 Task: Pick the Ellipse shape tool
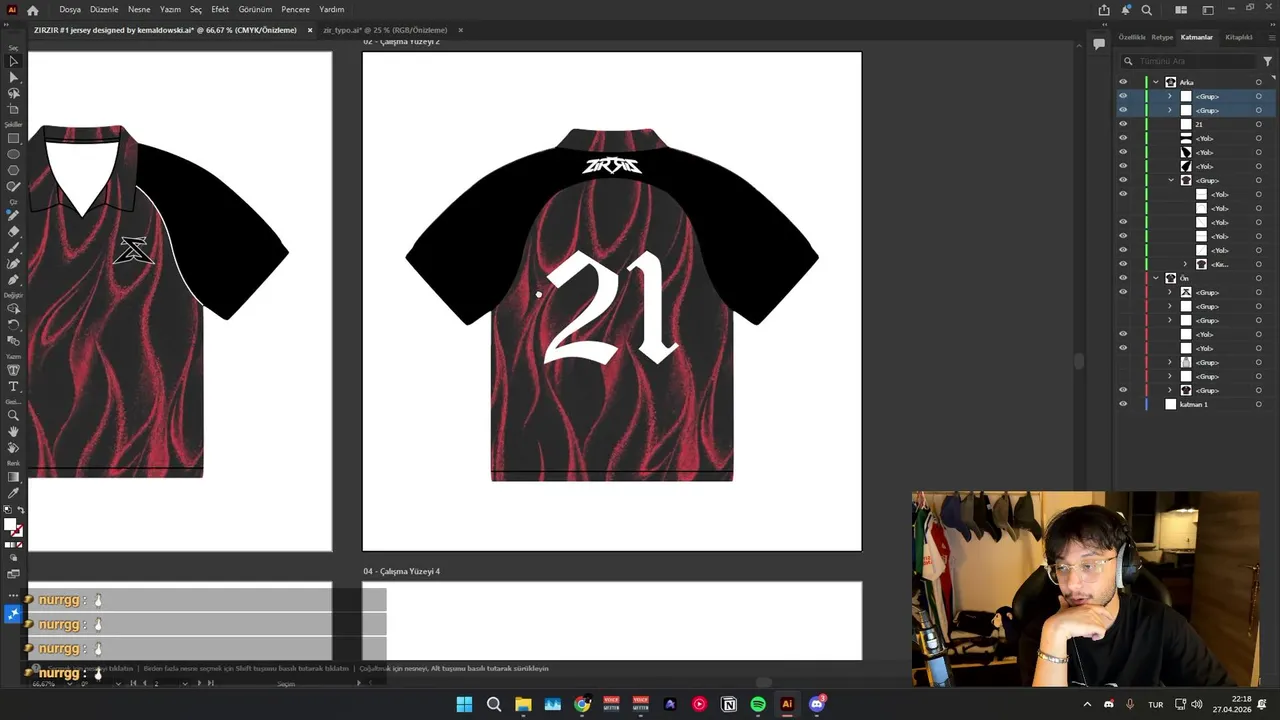coord(13,154)
